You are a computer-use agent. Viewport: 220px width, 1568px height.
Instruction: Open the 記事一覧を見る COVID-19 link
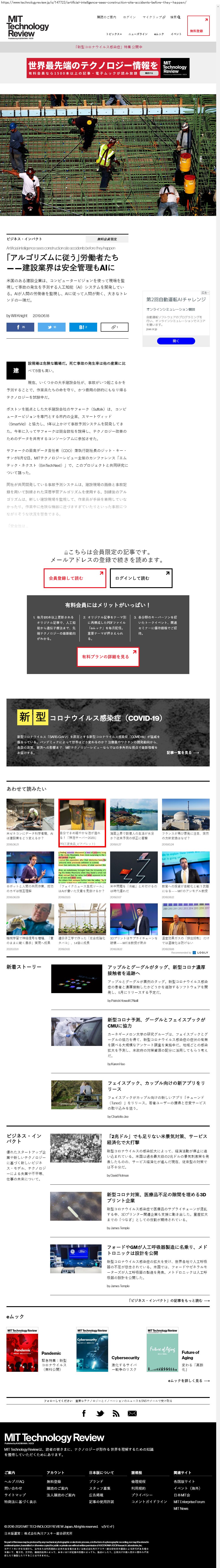[182, 752]
